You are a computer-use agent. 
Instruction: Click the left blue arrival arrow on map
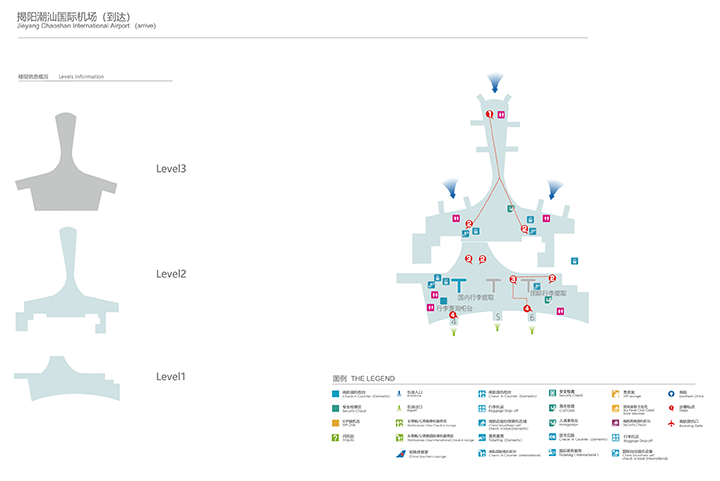click(452, 187)
